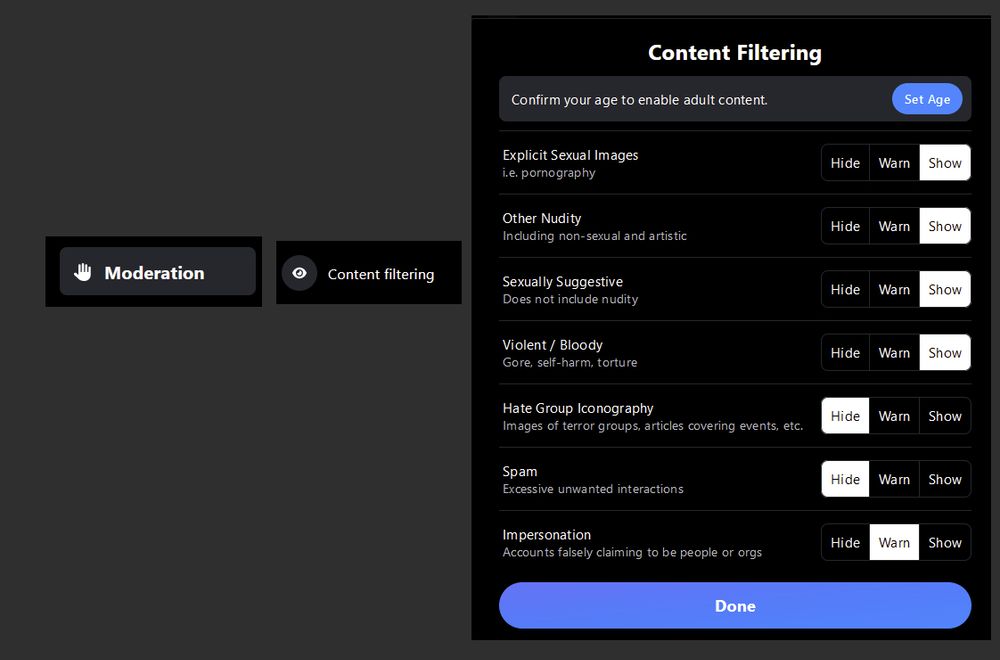Open the Content filtering entry
Image resolution: width=1000 pixels, height=660 pixels.
[x=369, y=273]
